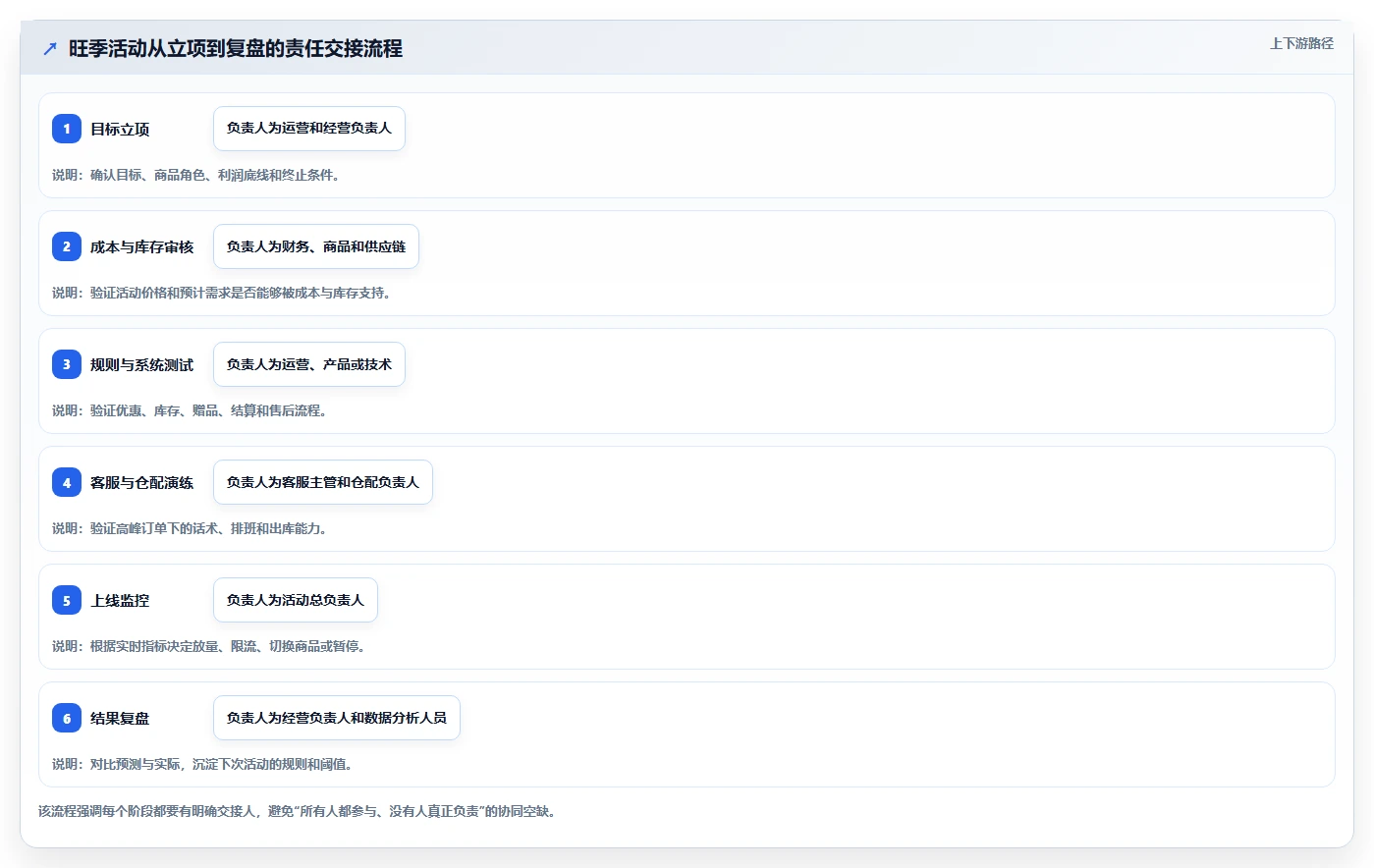Select step number badge 1
Image resolution: width=1374 pixels, height=868 pixels.
[x=67, y=129]
